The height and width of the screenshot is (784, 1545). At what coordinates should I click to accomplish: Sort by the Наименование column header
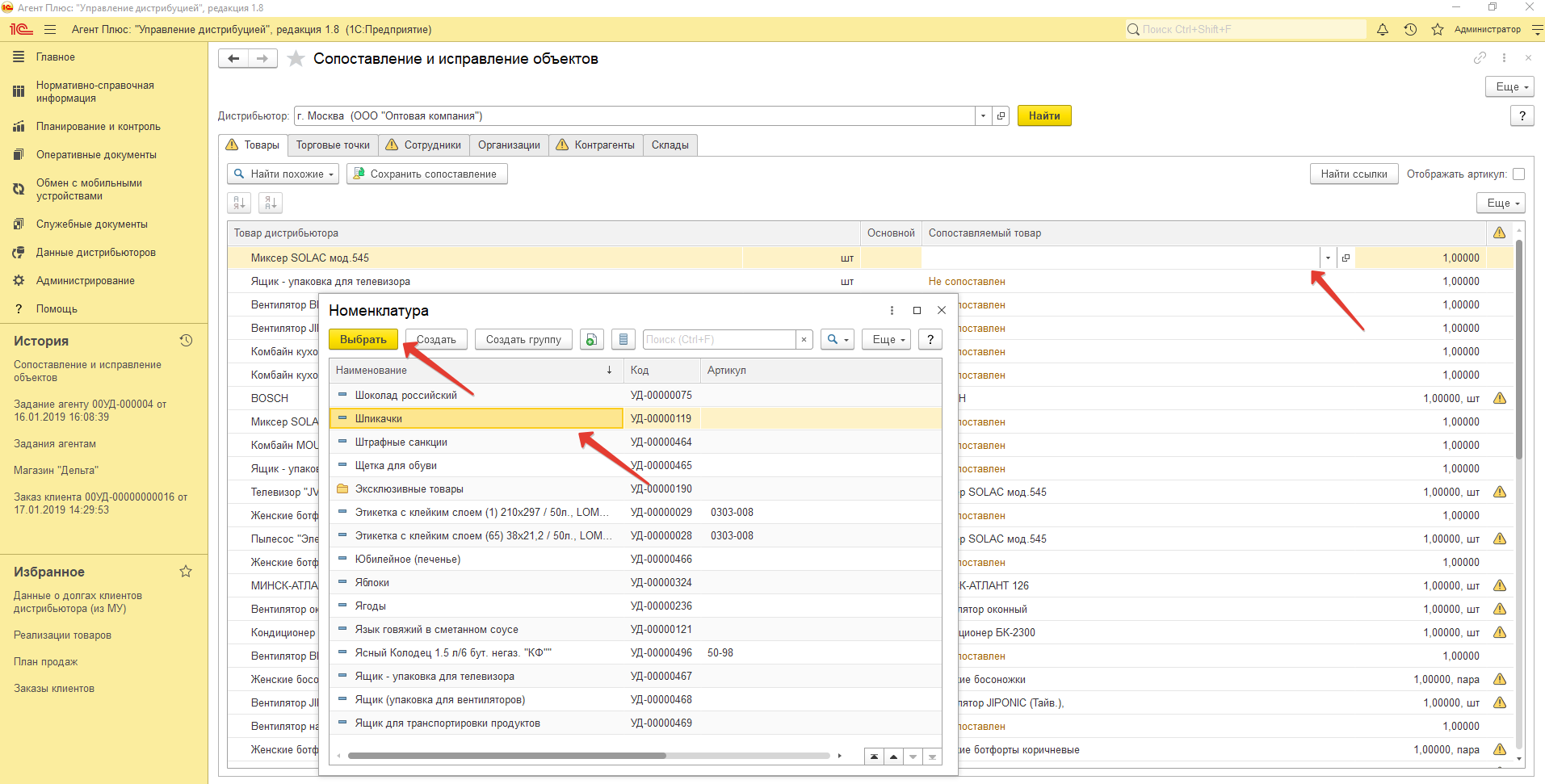pos(476,370)
